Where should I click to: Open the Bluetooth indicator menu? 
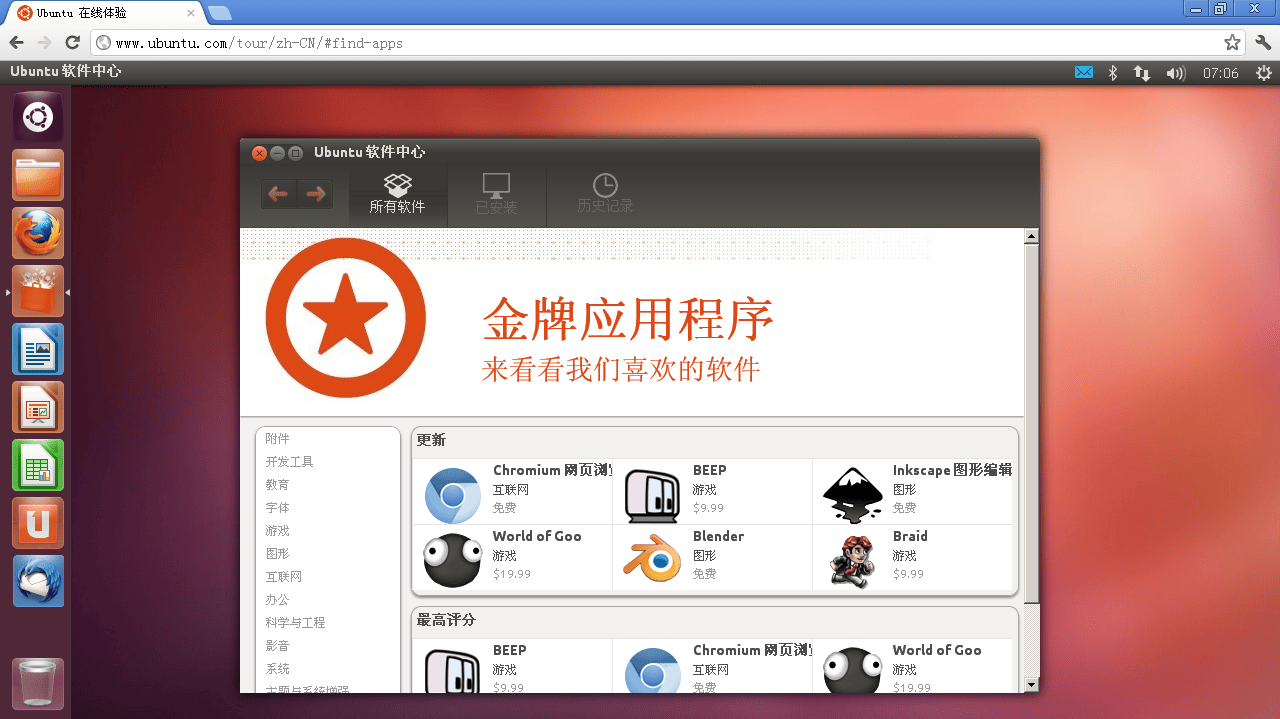1113,73
